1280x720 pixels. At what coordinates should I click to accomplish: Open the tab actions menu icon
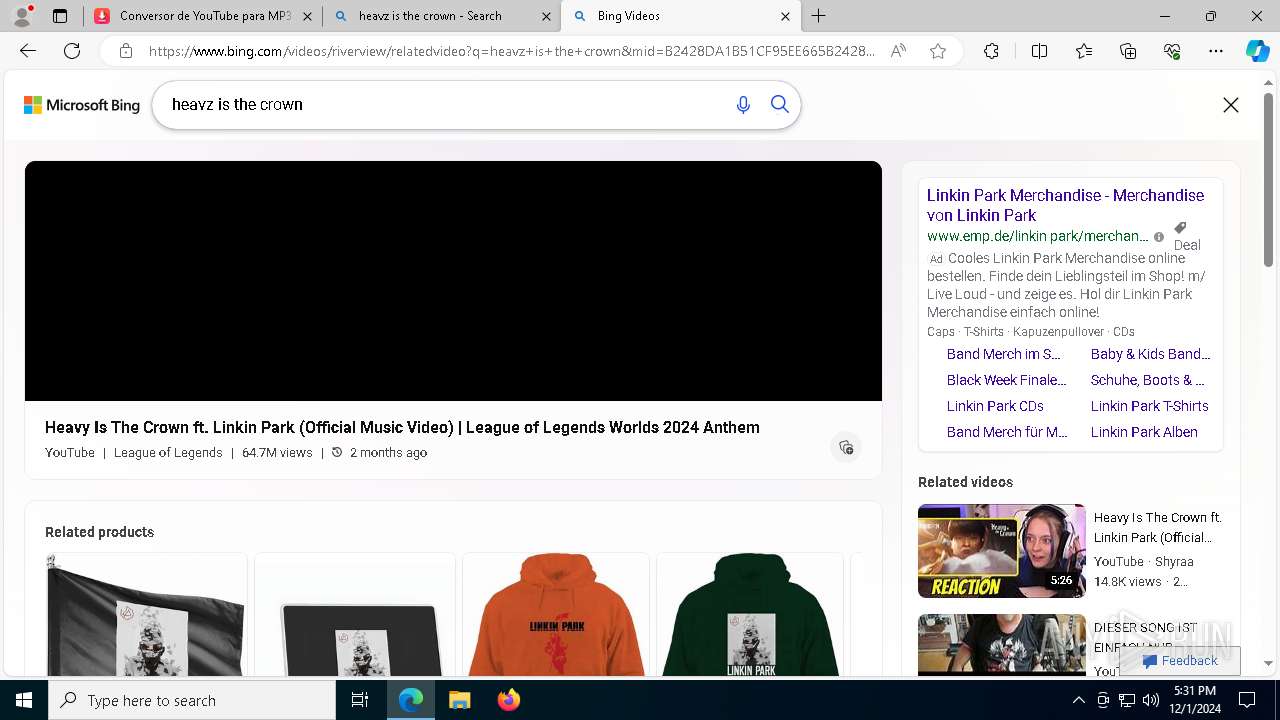point(60,16)
